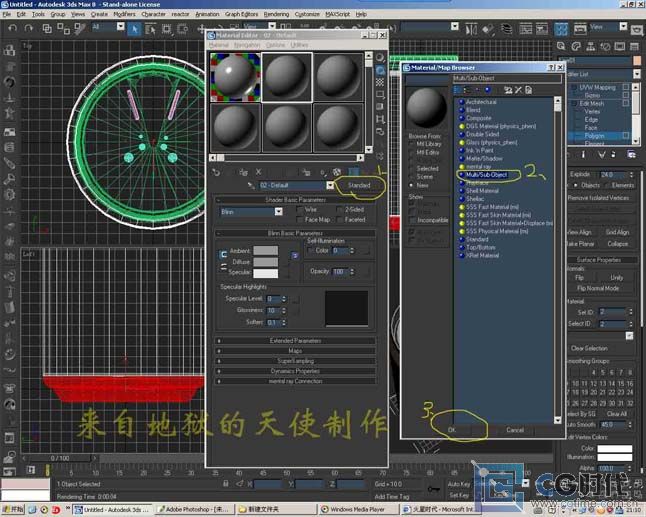Enable the Wire checkbox
This screenshot has width=646, height=517.
coord(300,210)
